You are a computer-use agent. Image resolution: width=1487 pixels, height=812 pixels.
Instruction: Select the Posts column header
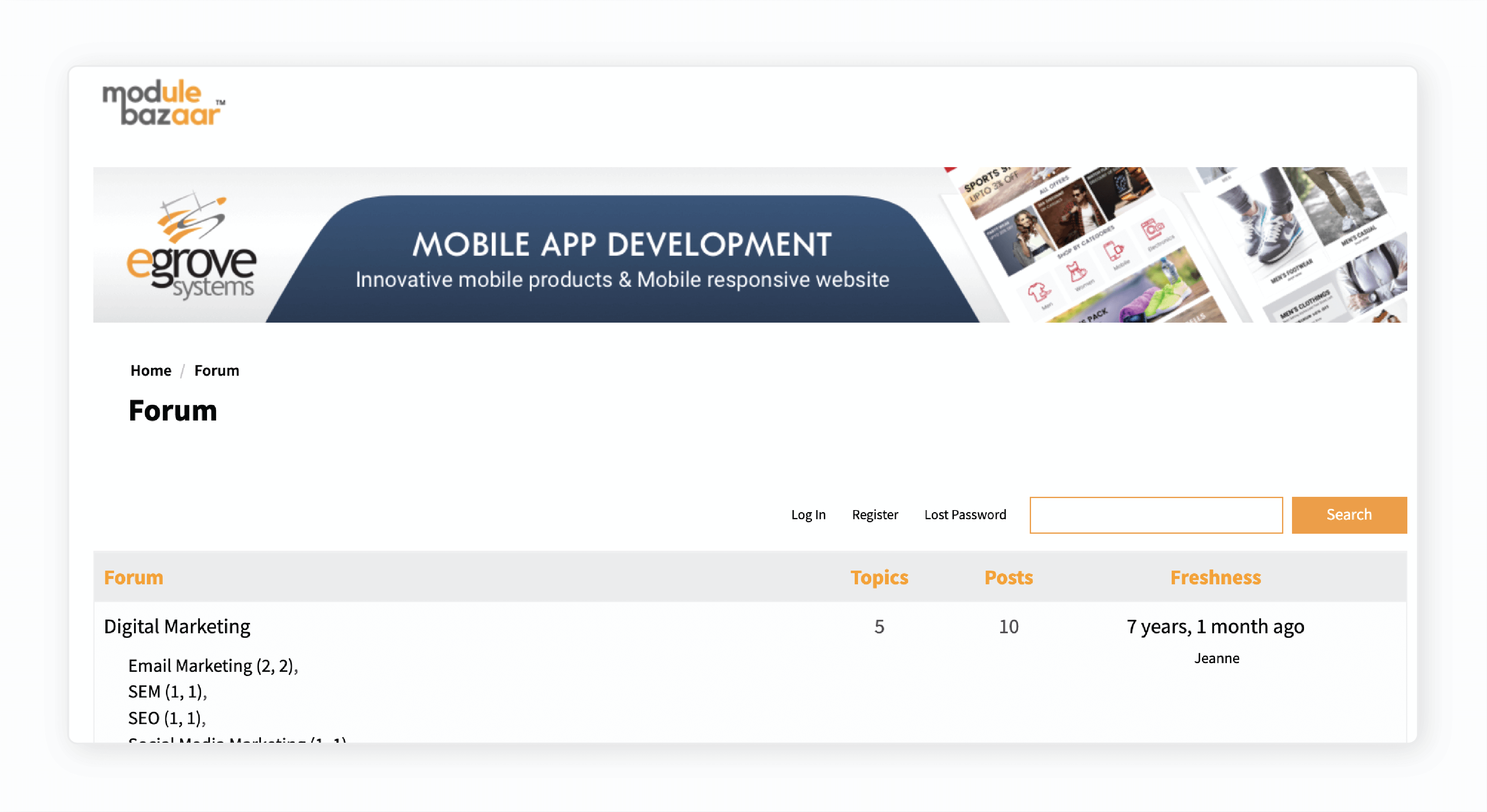click(1009, 578)
